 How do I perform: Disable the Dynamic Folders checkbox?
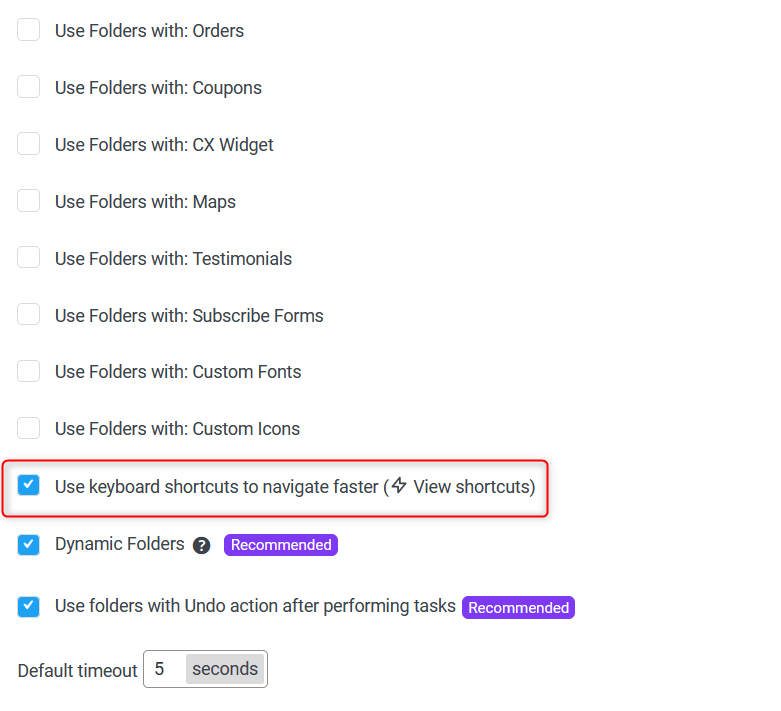click(28, 545)
